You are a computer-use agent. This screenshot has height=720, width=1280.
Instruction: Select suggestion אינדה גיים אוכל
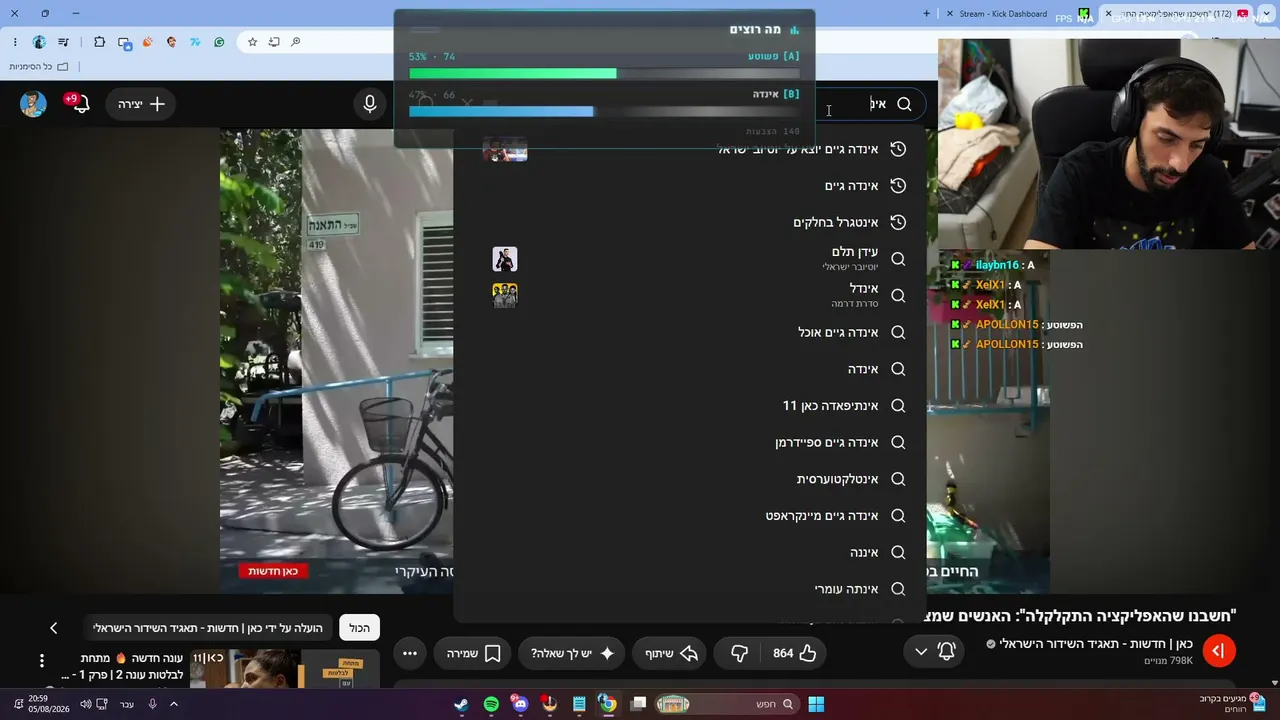[690, 332]
